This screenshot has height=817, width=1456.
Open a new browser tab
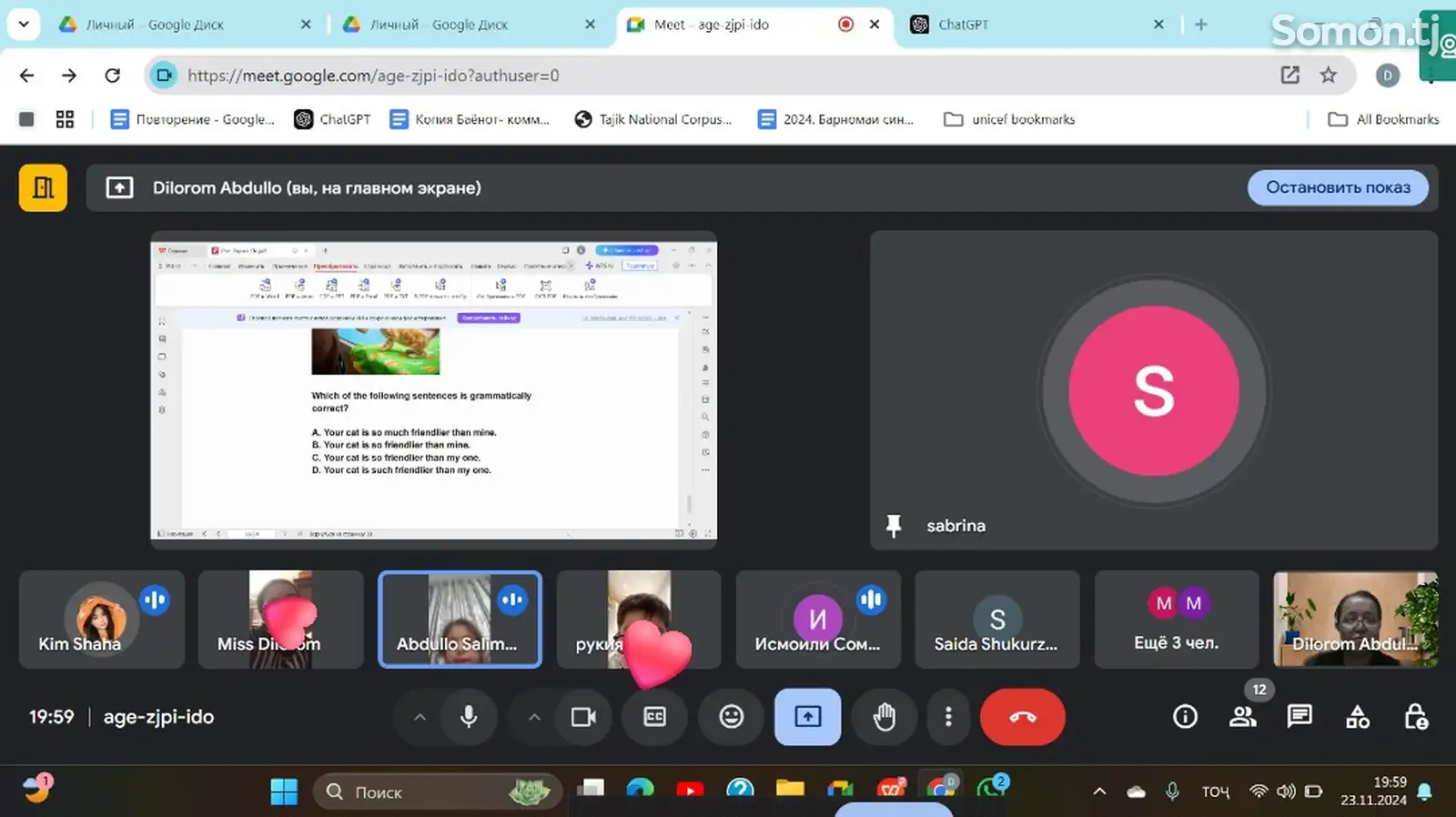[x=1201, y=25]
